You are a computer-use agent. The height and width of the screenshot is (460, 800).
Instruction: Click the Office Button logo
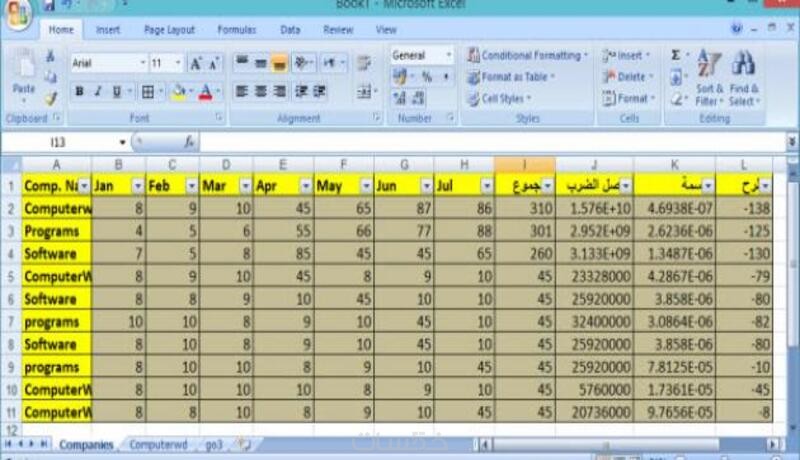[x=19, y=14]
